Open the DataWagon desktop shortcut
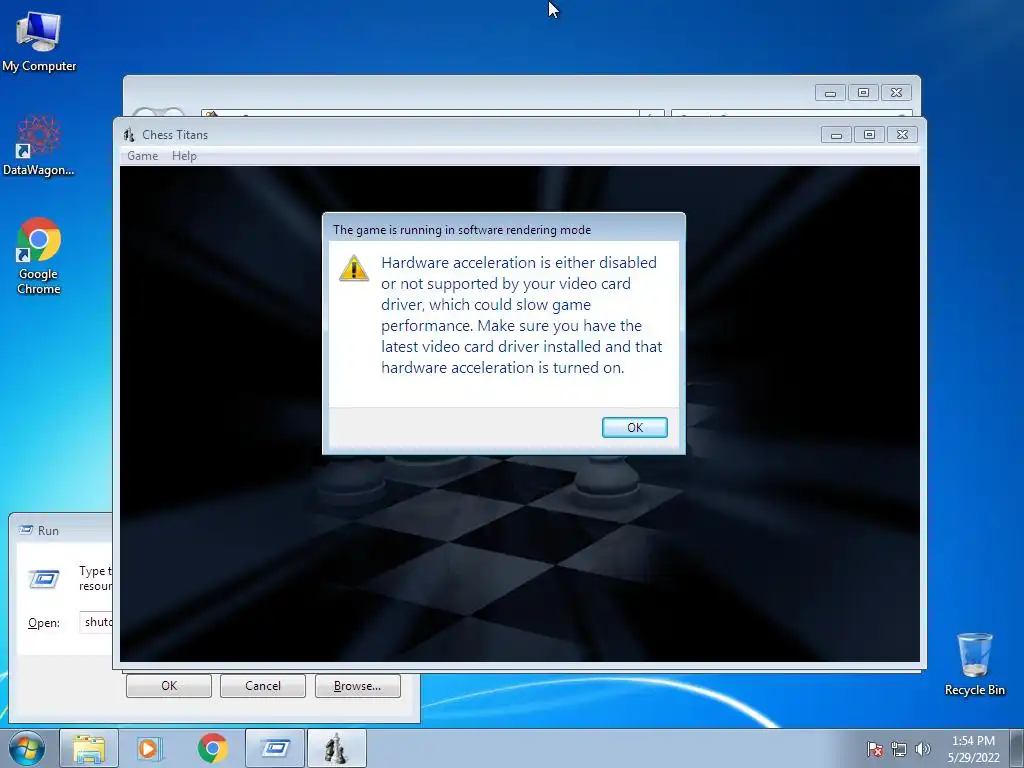 39,145
